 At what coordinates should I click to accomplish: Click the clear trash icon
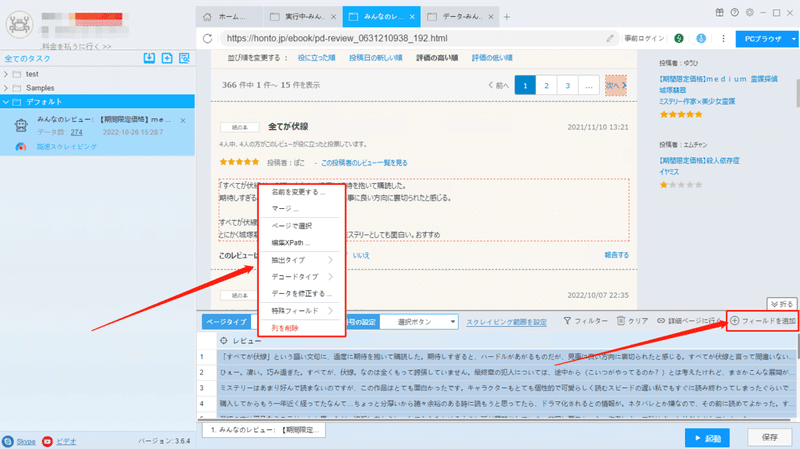click(620, 321)
